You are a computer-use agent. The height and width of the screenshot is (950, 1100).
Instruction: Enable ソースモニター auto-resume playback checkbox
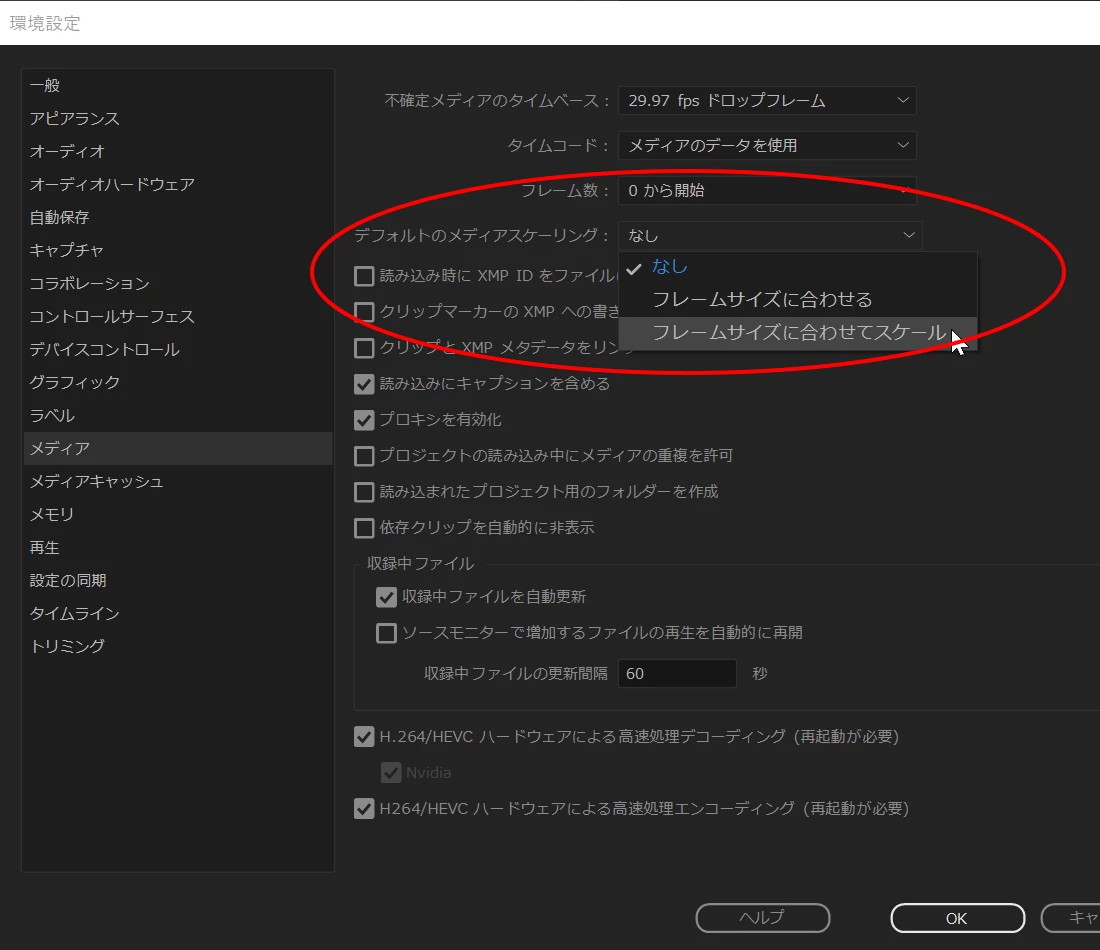tap(387, 633)
